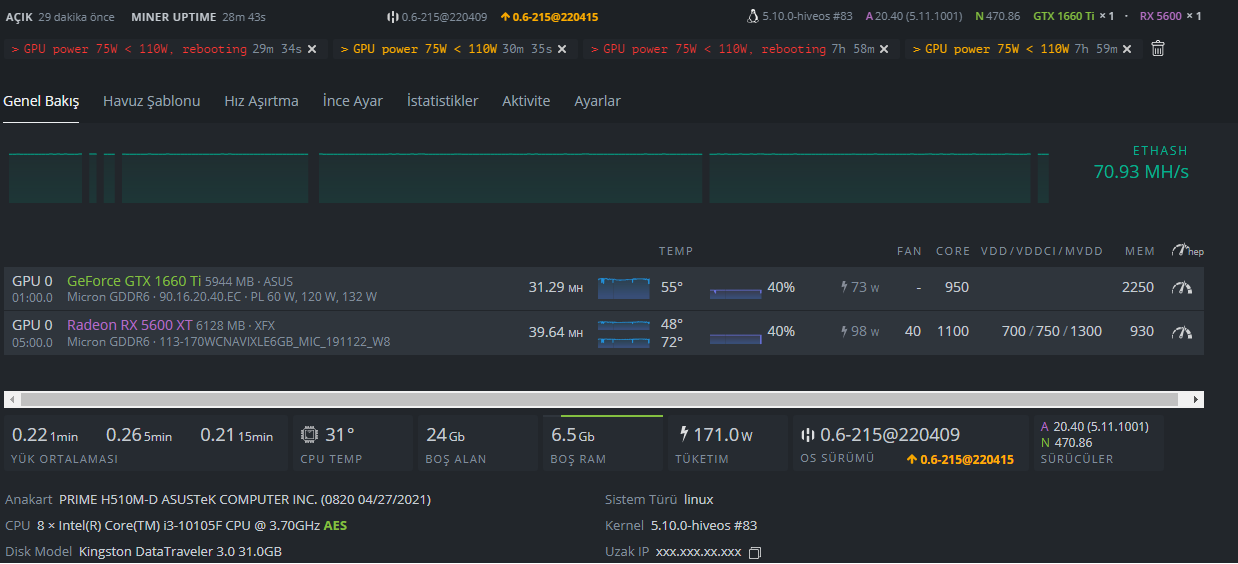
Task: Go to the İstatistikler tab
Action: click(x=442, y=101)
